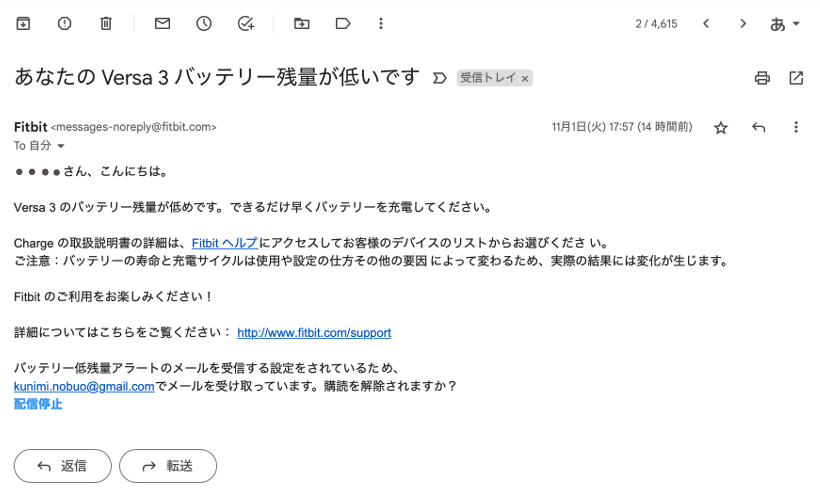The image size is (820, 499).
Task: Open the Fitbit ヘルプ link
Action: tap(224, 243)
